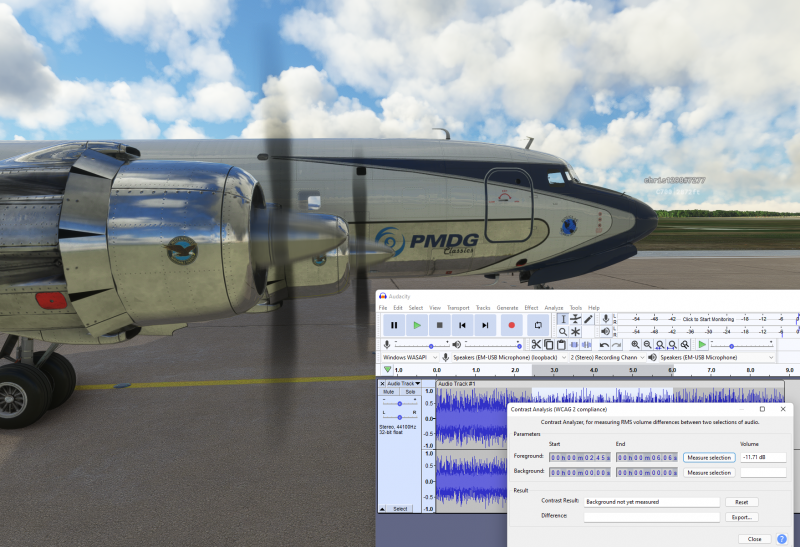The image size is (800, 547).
Task: Collapse the track with up arrow
Action: (382, 509)
